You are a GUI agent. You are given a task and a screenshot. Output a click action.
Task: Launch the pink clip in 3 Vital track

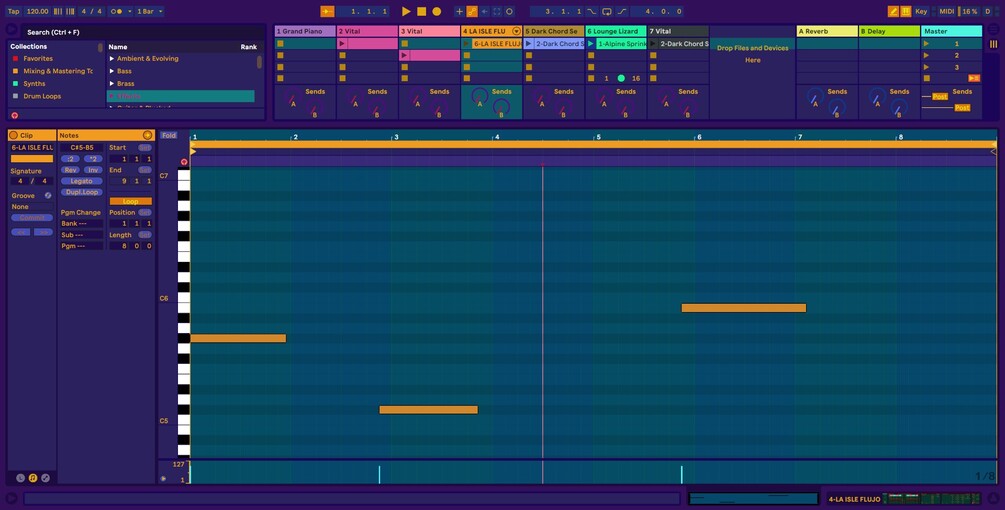(x=404, y=55)
